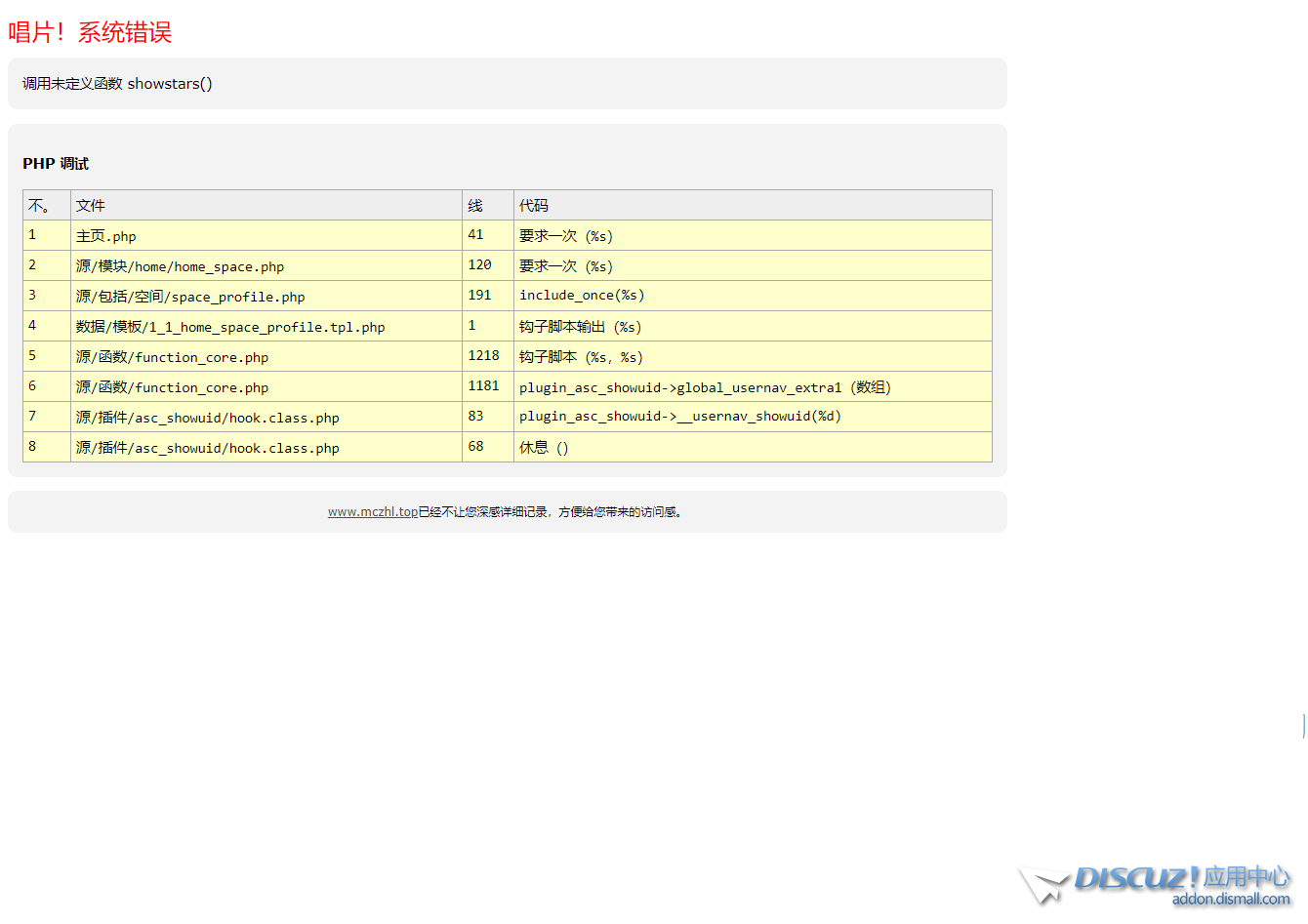Select the 休息 () code cell
The width and height of the screenshot is (1308, 924).
753,447
